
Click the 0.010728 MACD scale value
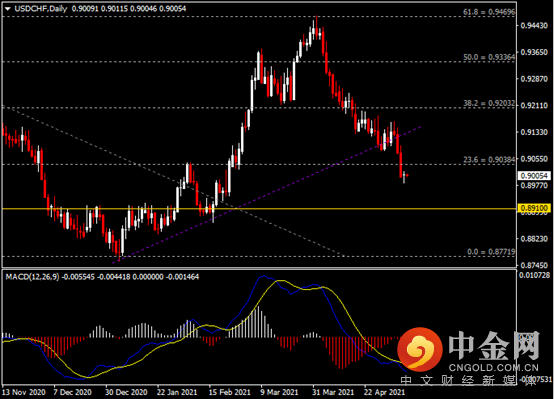[x=534, y=275]
